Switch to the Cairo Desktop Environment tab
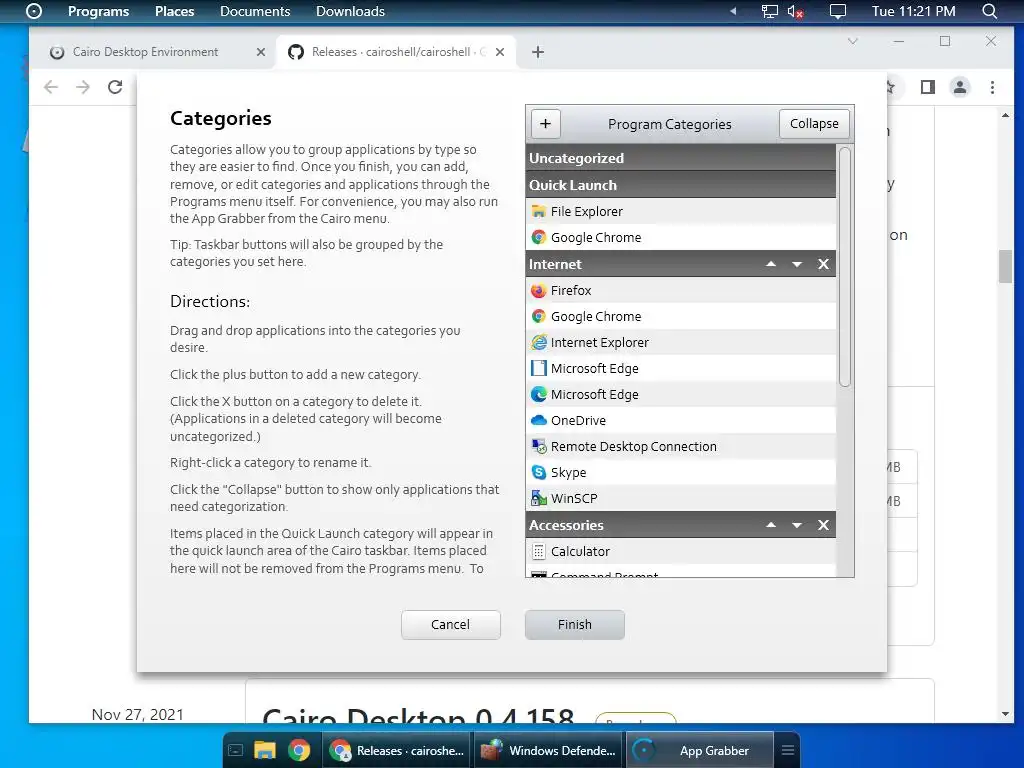1024x768 pixels. click(157, 52)
